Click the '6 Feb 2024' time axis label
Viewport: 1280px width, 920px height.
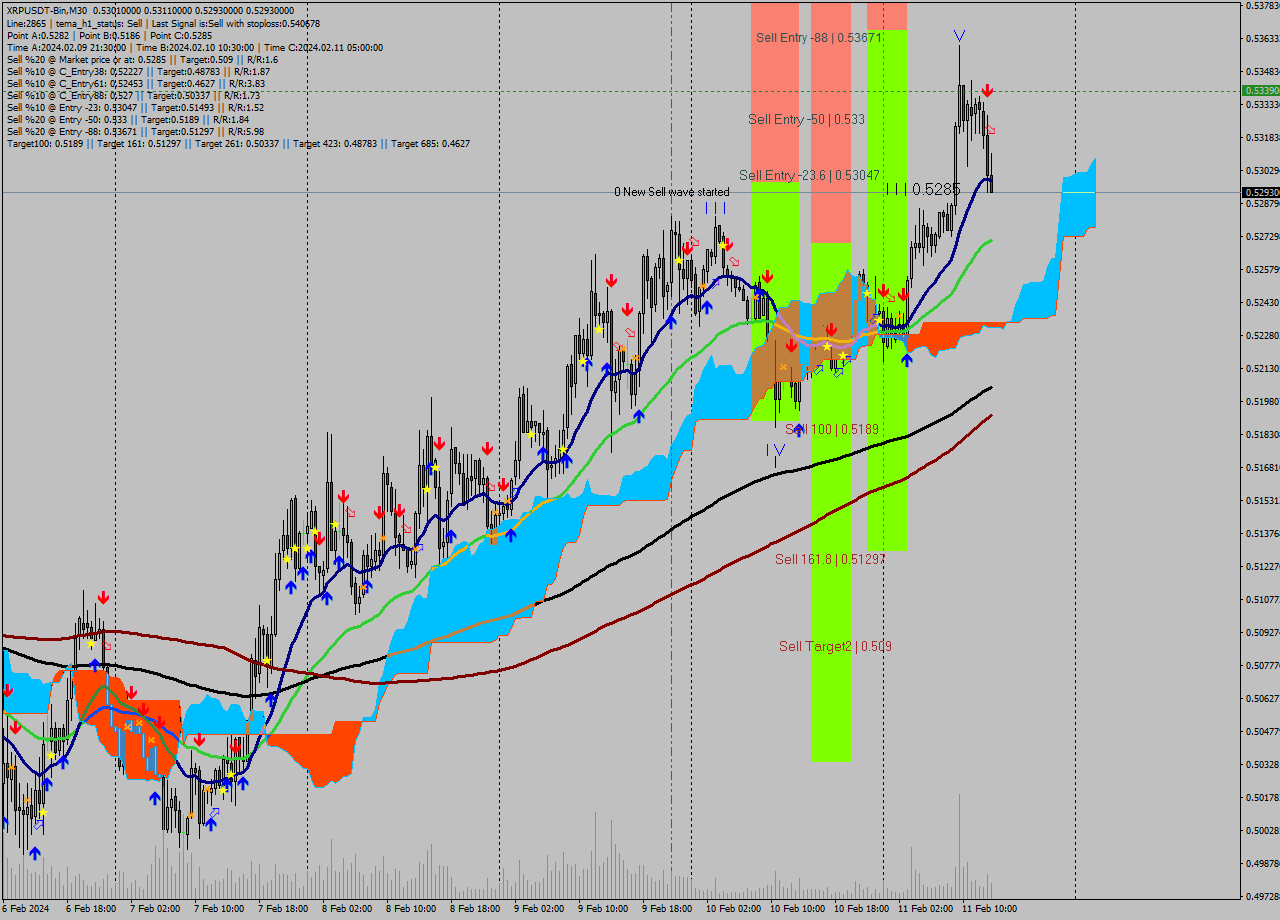[26, 909]
